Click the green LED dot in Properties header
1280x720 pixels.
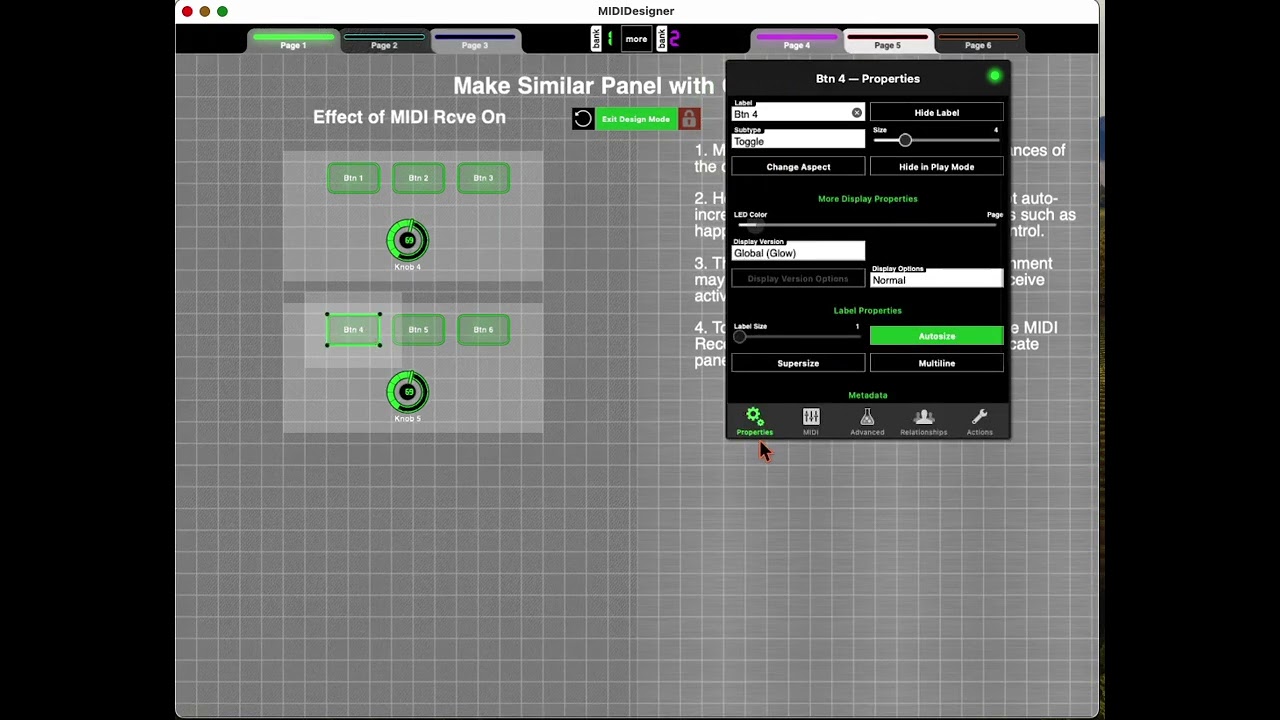point(994,76)
